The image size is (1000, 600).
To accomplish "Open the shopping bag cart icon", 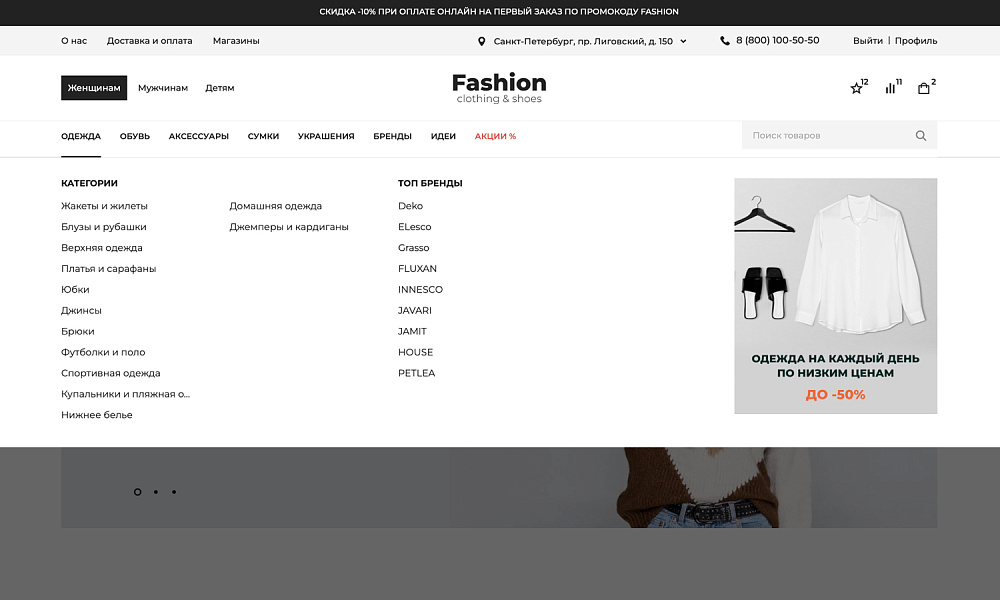I will 925,88.
